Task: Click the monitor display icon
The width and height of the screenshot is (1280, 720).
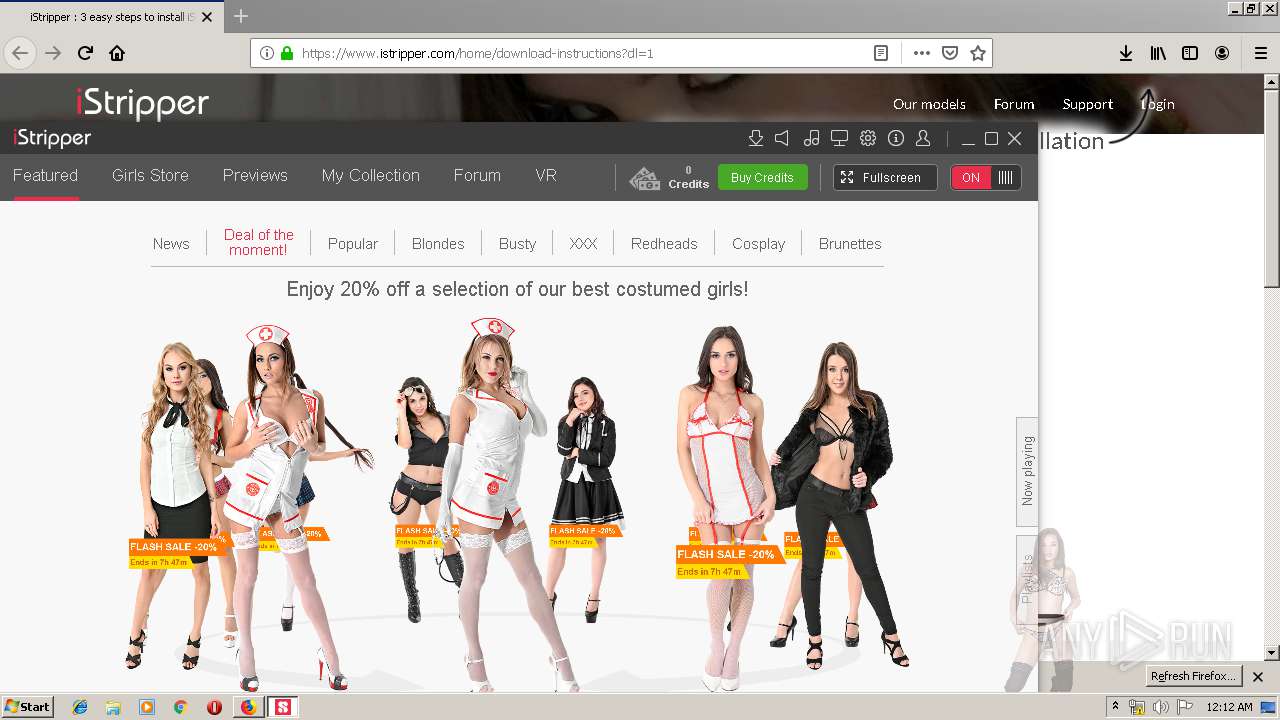Action: coord(840,138)
